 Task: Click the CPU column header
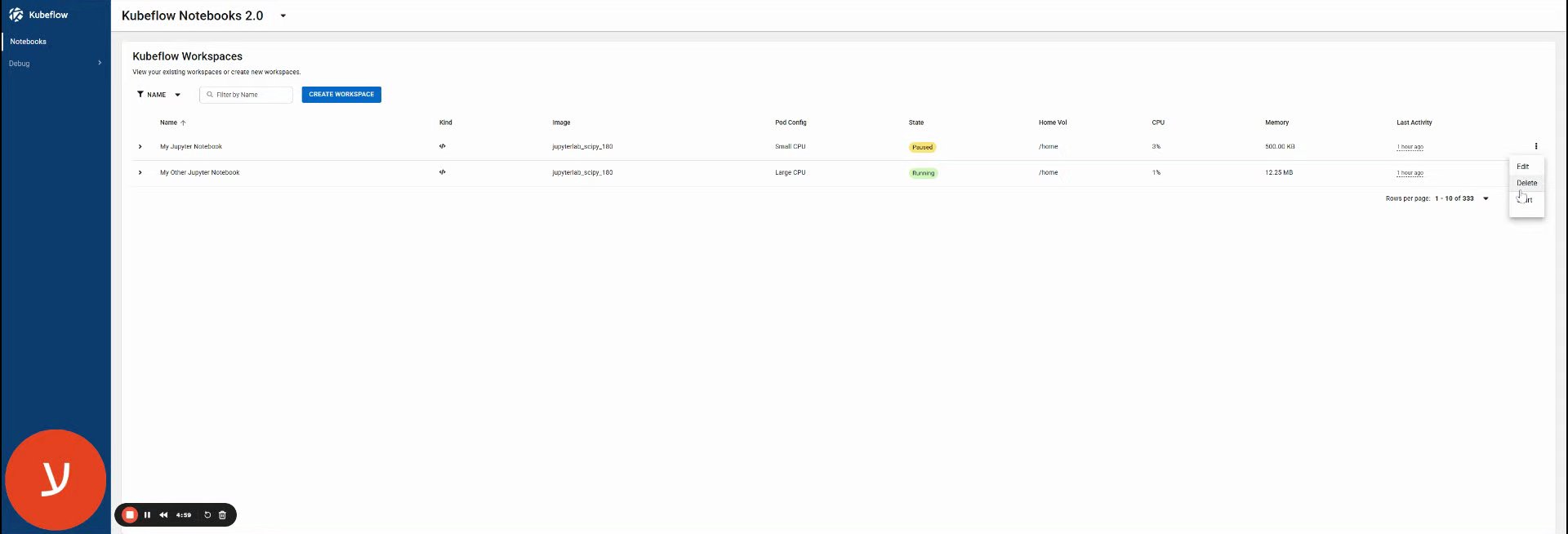1158,122
